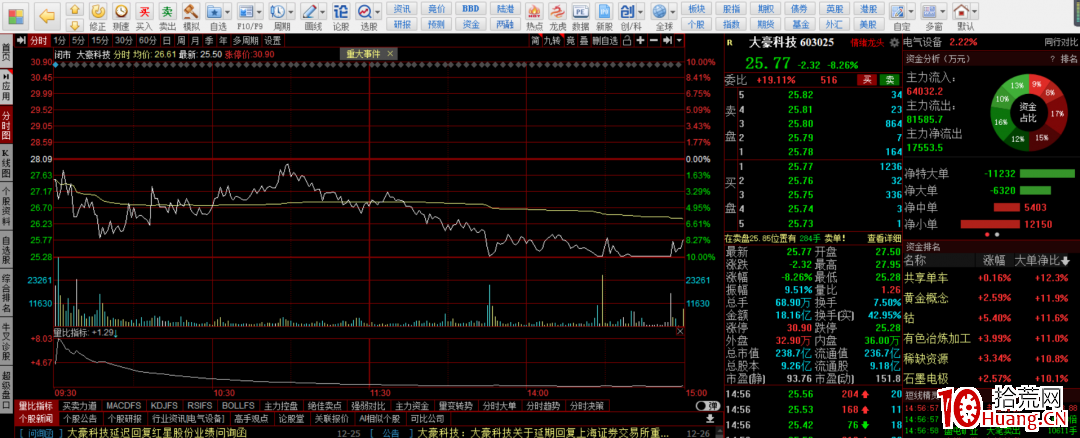Toggle the lock icon in chart toolbar
This screenshot has height=438, width=1080.
626,41
